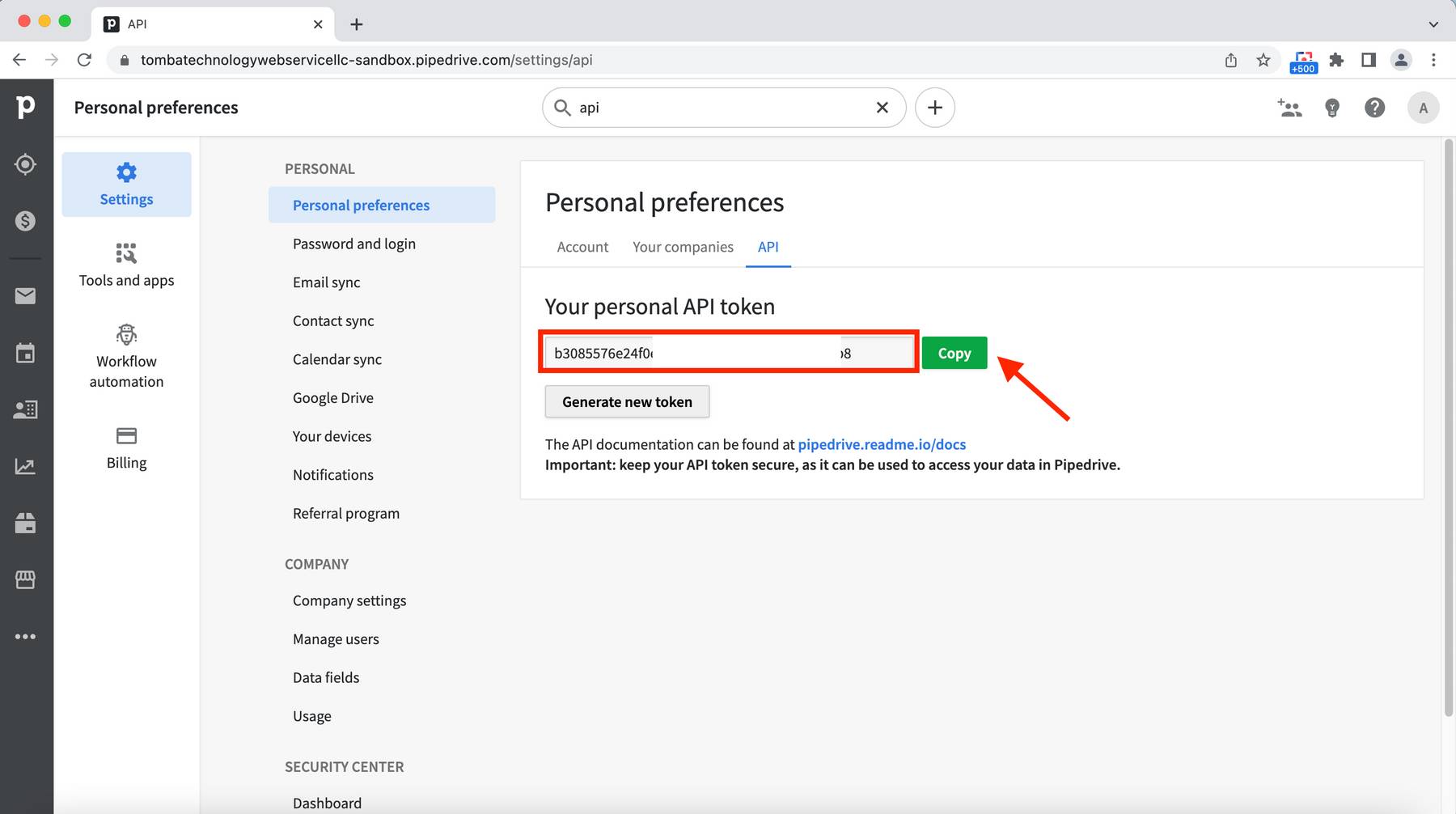Image resolution: width=1456 pixels, height=814 pixels.
Task: Open Products from the box sidebar icon
Action: point(25,523)
